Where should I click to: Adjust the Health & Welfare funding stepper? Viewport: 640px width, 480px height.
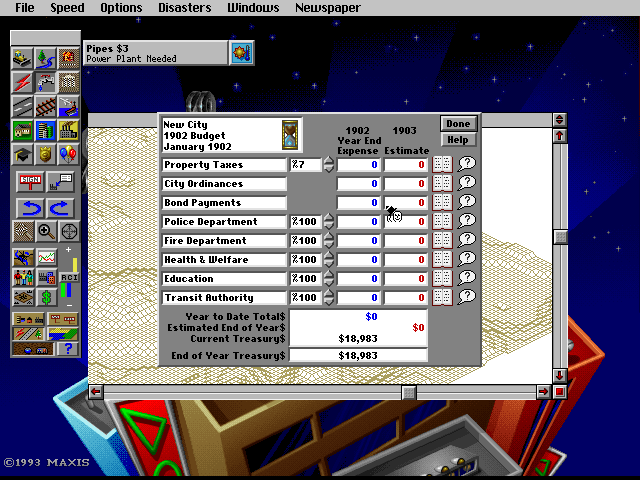coord(329,260)
